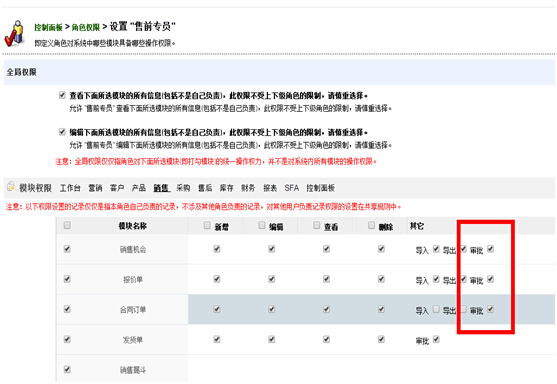557x384 pixels.
Task: Click the 销售漏斗 module name
Action: [x=133, y=371]
